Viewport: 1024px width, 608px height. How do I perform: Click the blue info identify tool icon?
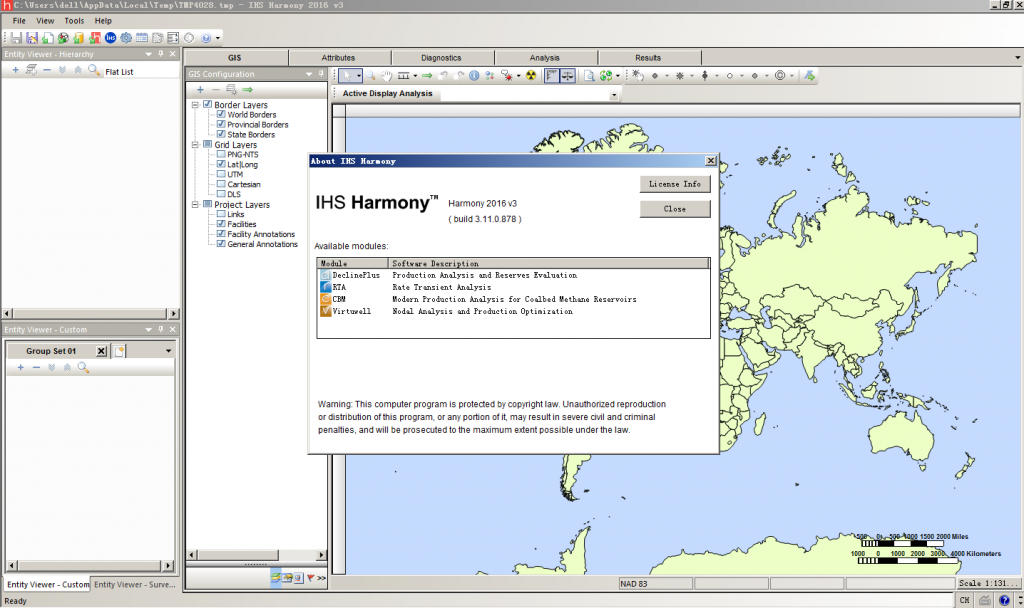click(x=474, y=76)
